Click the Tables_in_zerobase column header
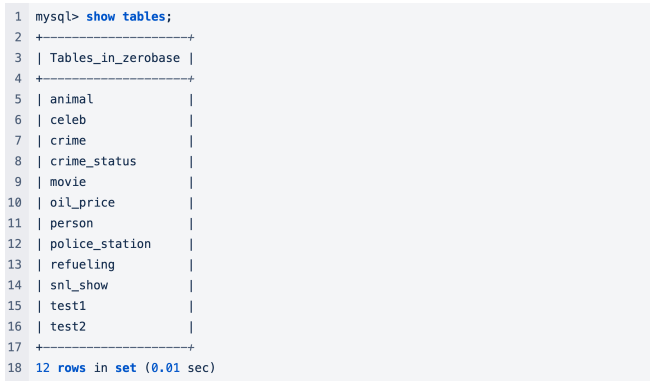The width and height of the screenshot is (657, 387). [115, 58]
